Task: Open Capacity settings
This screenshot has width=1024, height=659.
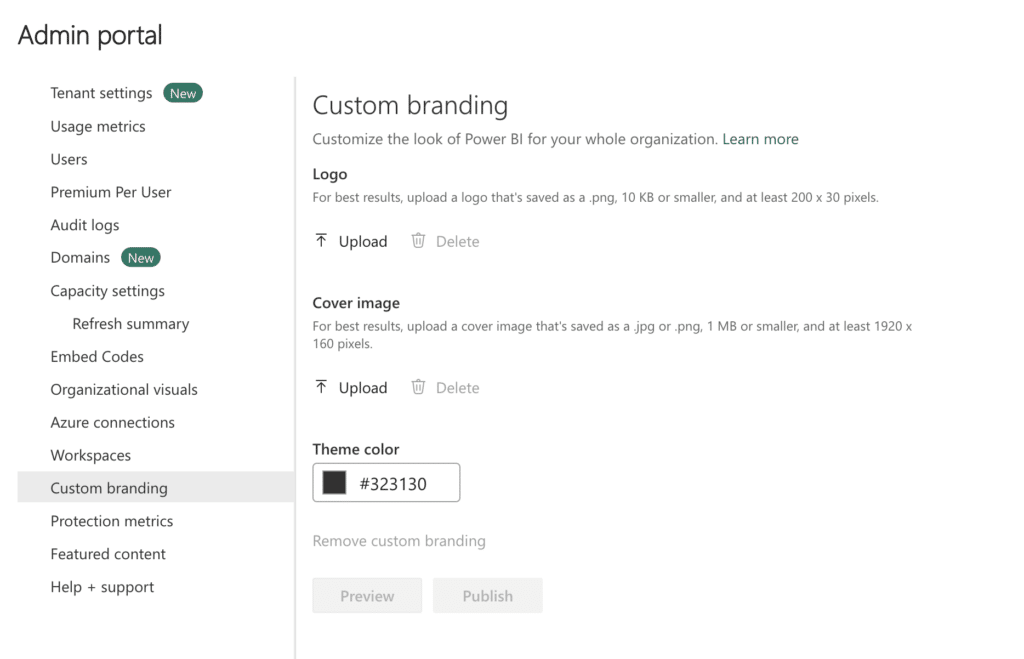Action: pos(107,291)
